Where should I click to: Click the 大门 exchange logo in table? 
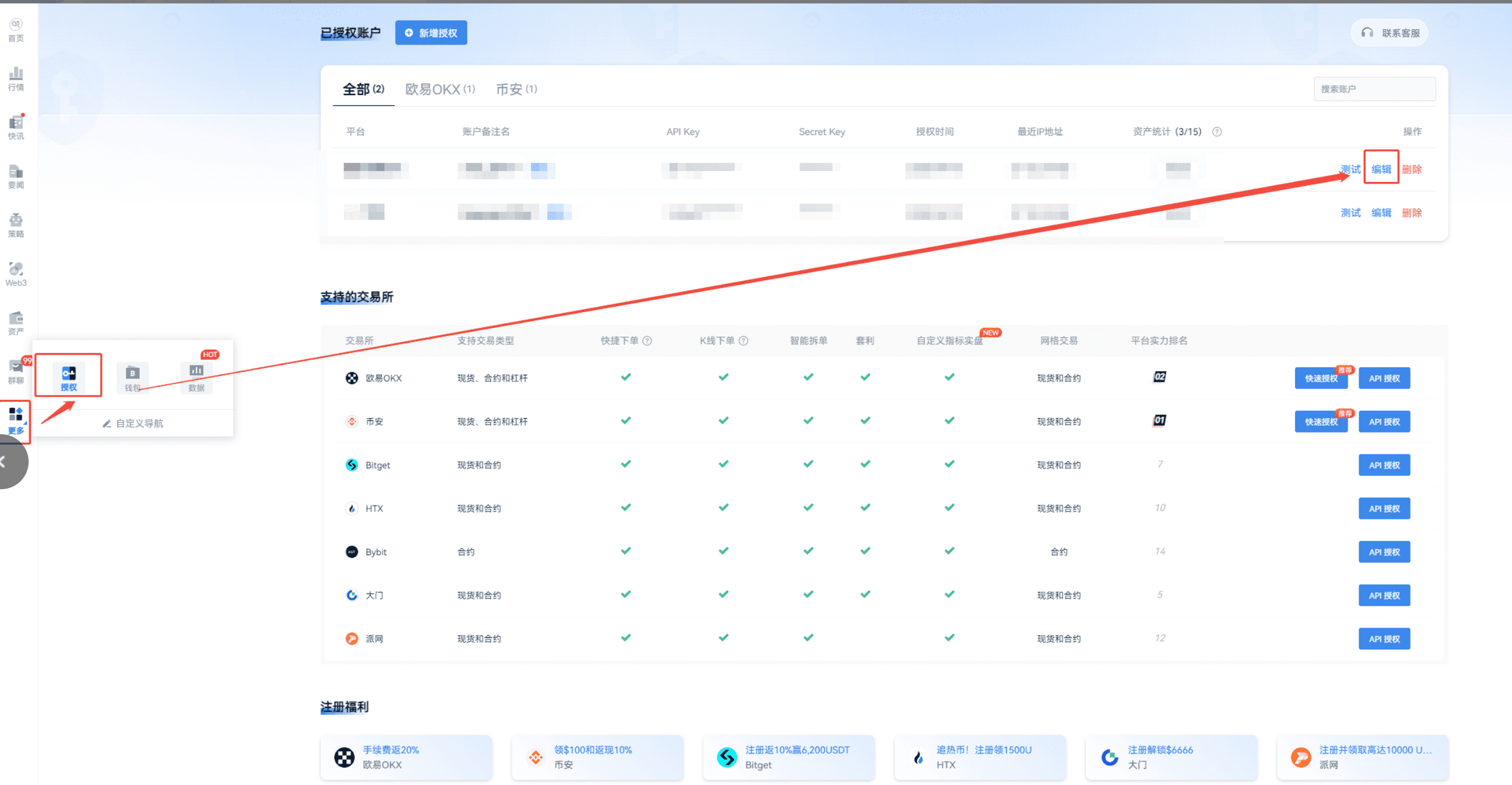click(x=351, y=595)
